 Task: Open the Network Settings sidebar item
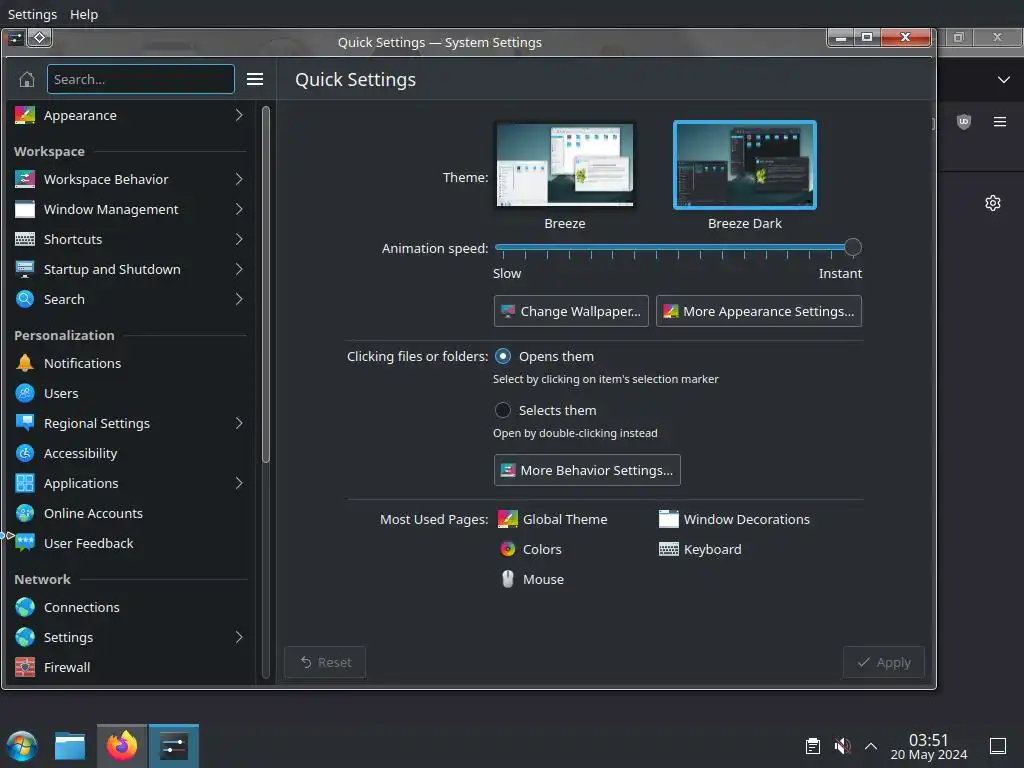pyautogui.click(x=129, y=638)
